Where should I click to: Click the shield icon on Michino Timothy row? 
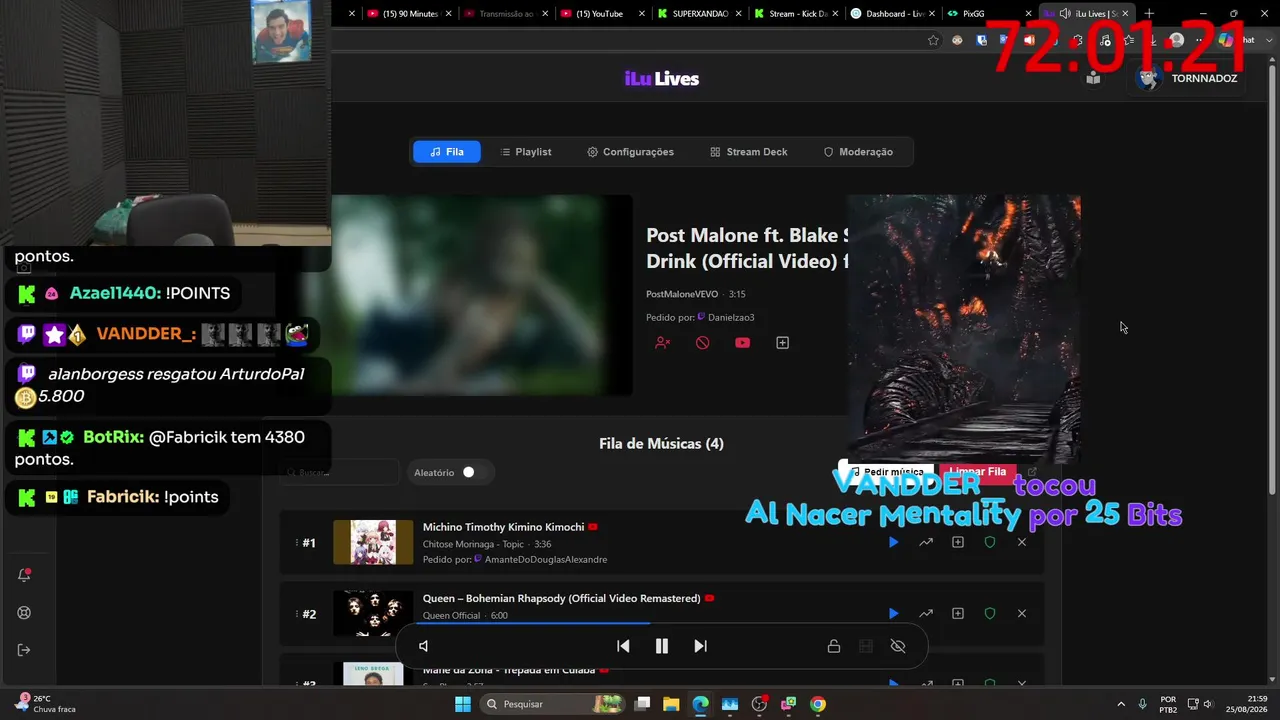pyautogui.click(x=990, y=542)
